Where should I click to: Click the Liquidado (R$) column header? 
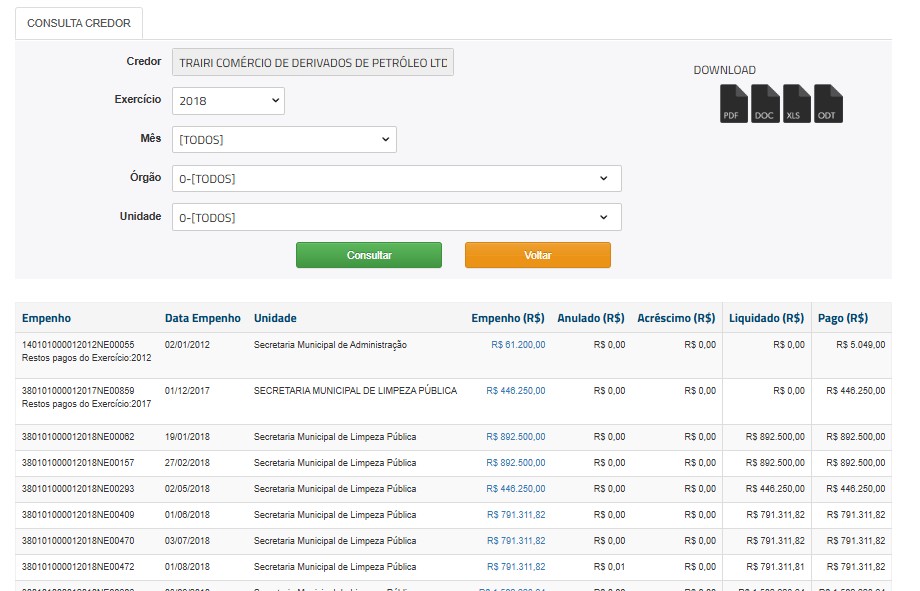coord(766,318)
